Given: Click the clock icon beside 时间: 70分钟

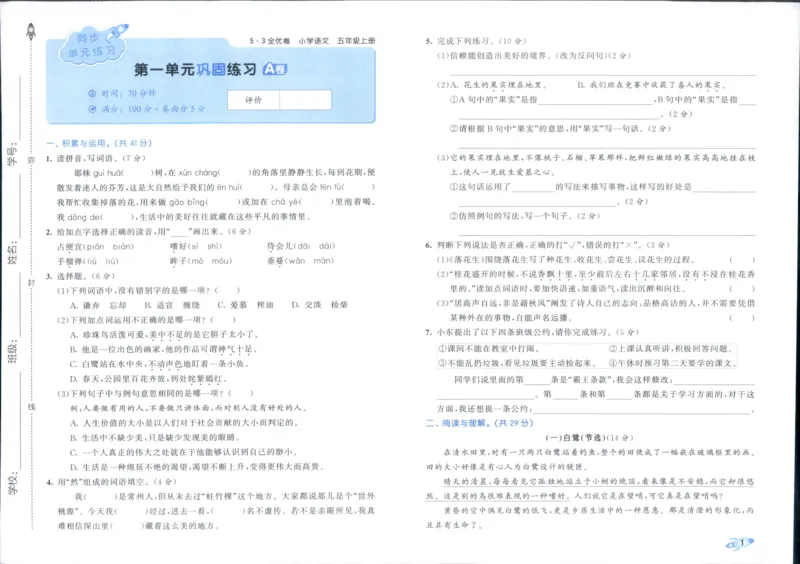Looking at the screenshot, I should [x=92, y=93].
